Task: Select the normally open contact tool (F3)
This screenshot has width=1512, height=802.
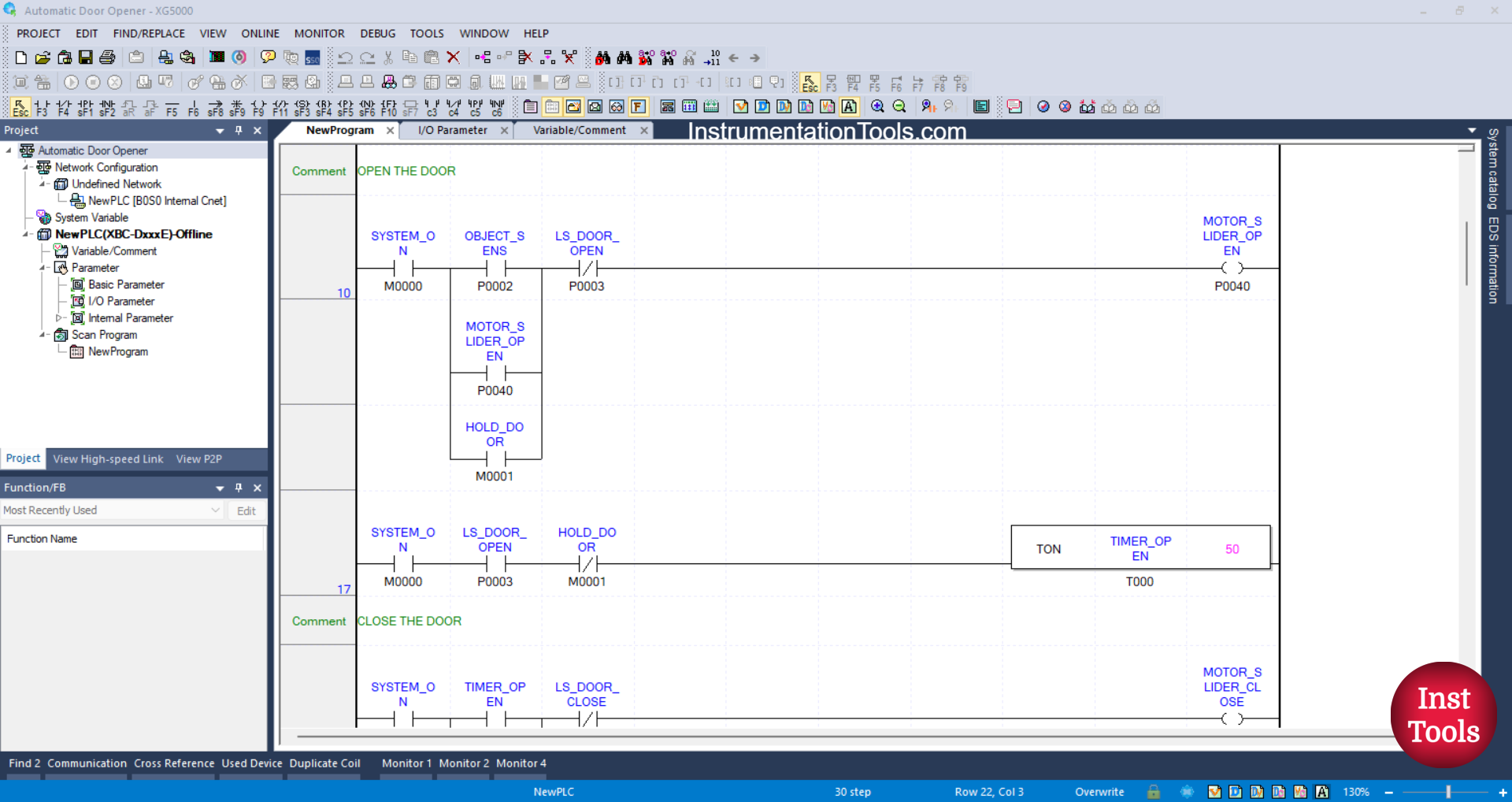Action: 41,108
